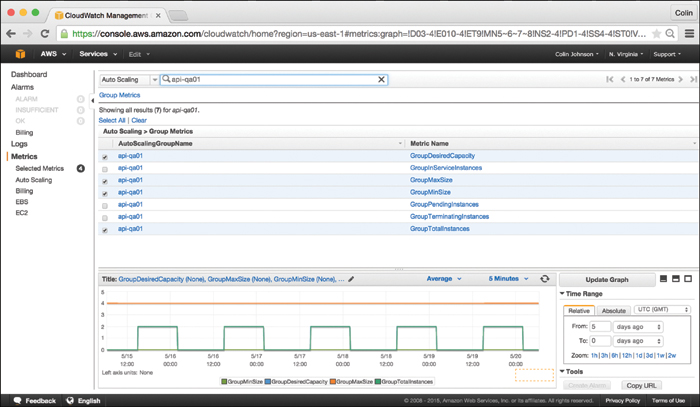Open Dashboard in the sidebar

pos(29,74)
